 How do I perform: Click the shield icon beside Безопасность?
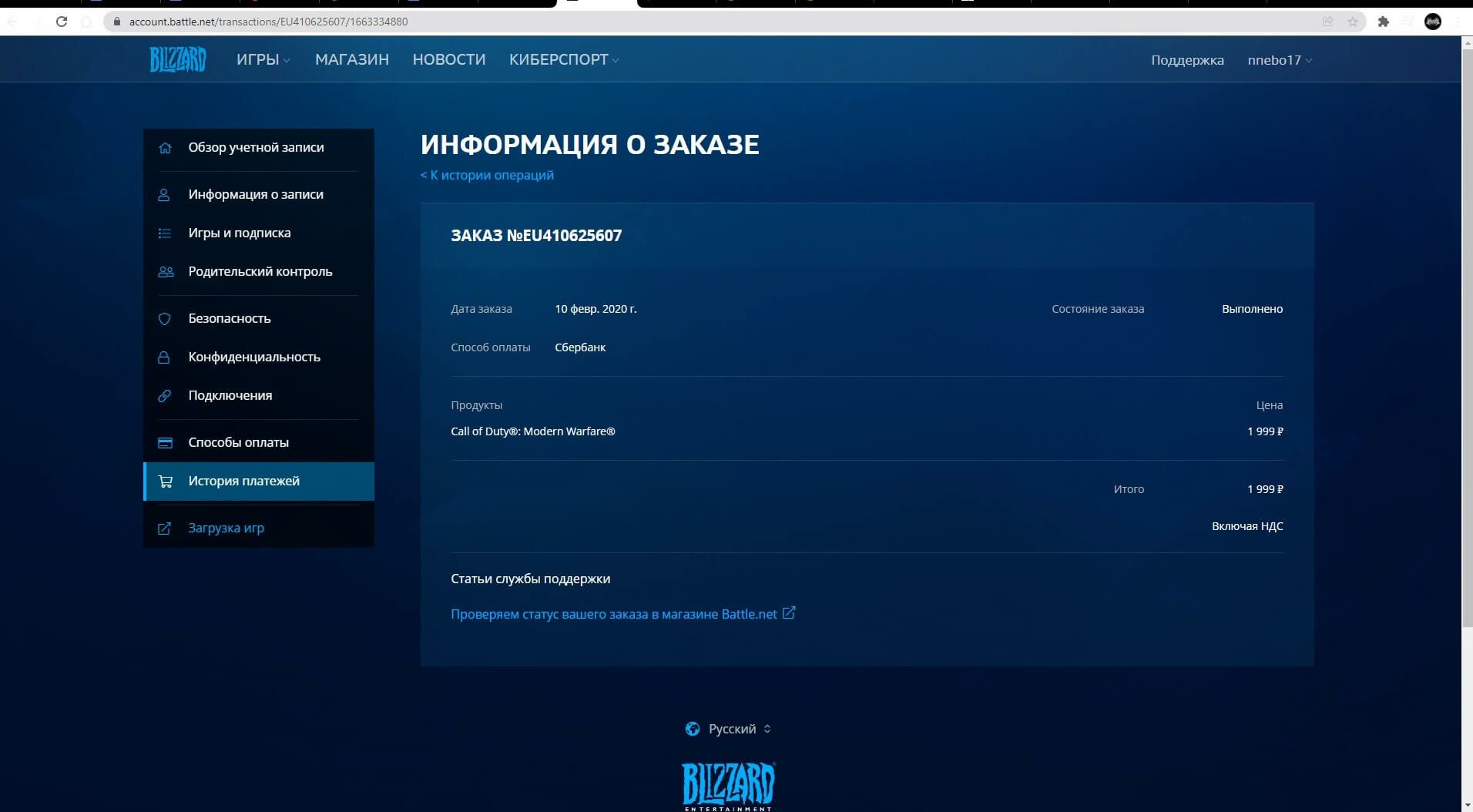pos(164,319)
